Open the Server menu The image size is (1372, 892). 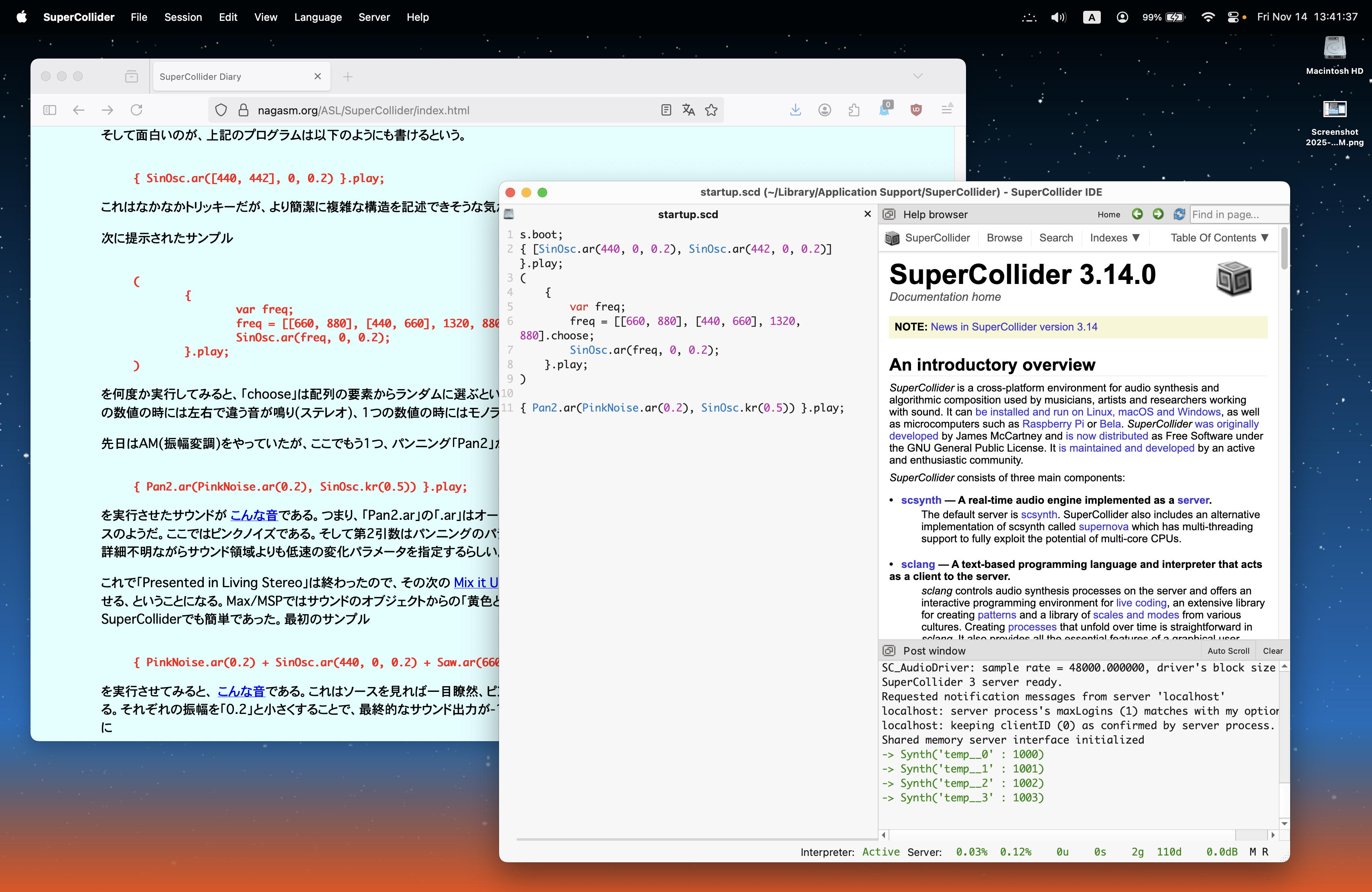click(373, 17)
